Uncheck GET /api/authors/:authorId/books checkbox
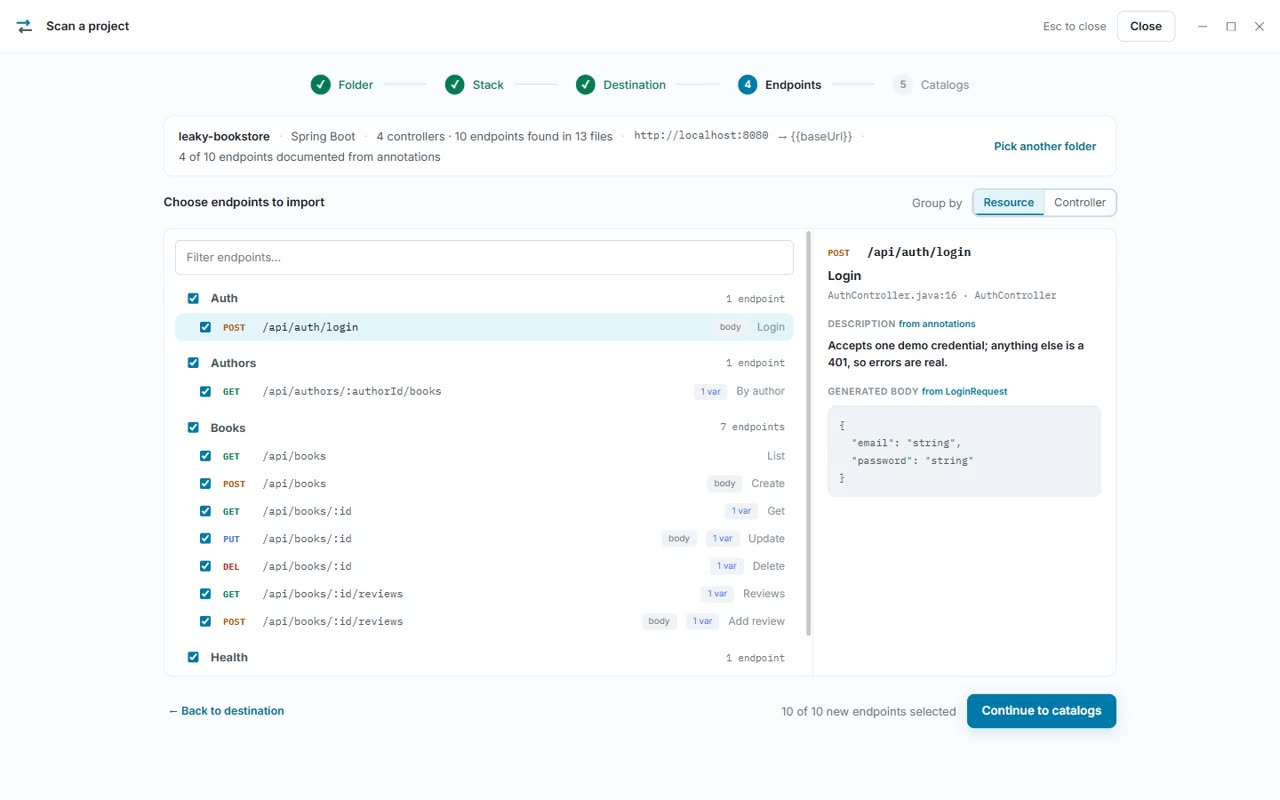1280x800 pixels. point(205,391)
